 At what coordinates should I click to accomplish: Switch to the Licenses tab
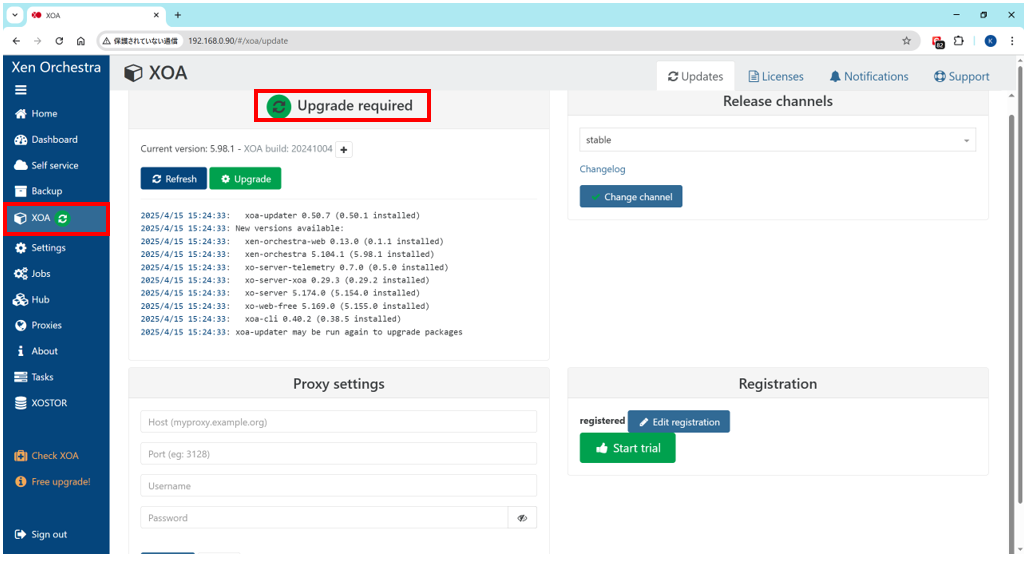click(775, 77)
